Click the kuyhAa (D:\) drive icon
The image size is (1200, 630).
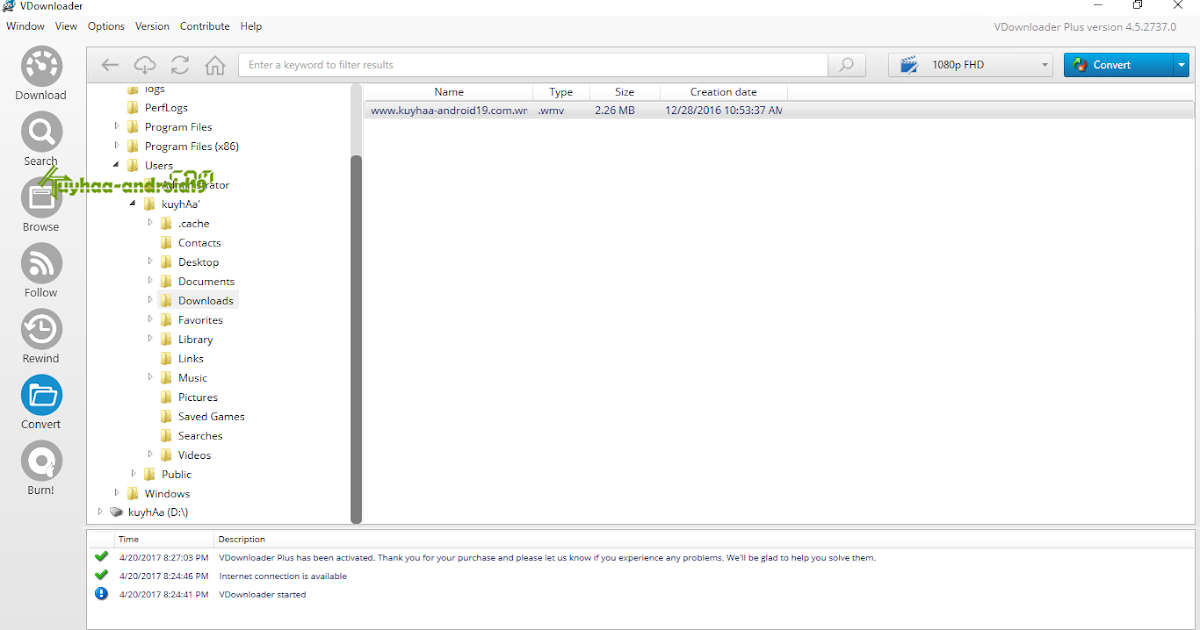117,512
